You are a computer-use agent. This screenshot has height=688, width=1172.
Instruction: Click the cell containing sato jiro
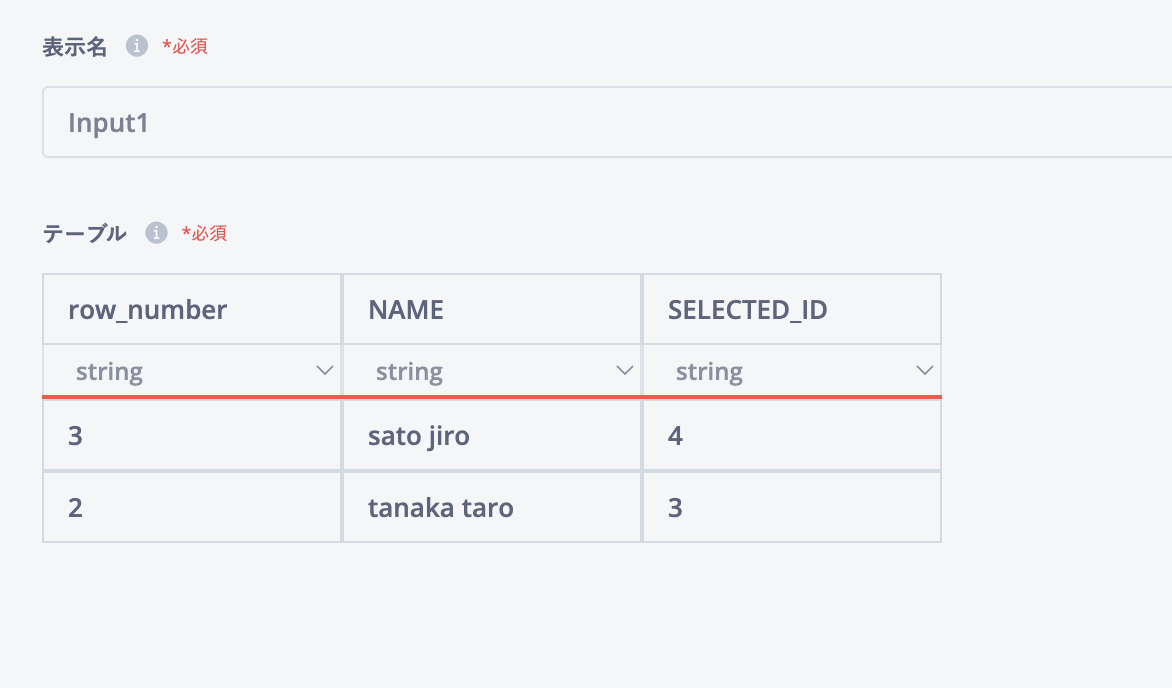tap(492, 436)
